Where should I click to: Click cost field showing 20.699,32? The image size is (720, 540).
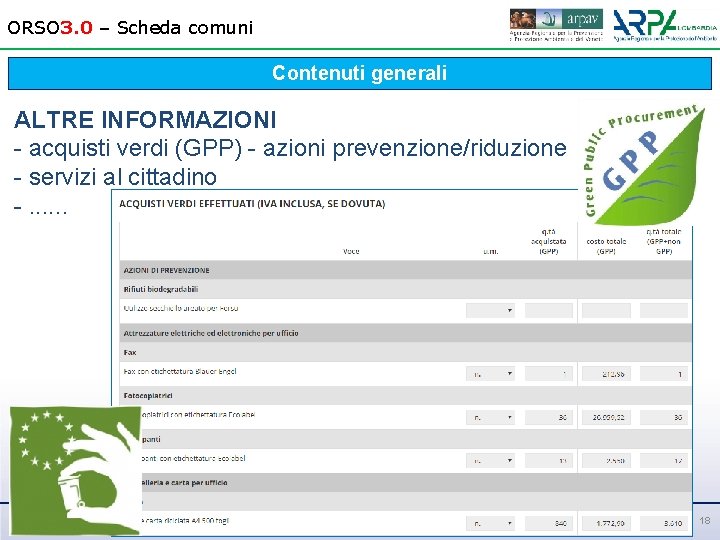click(x=606, y=417)
